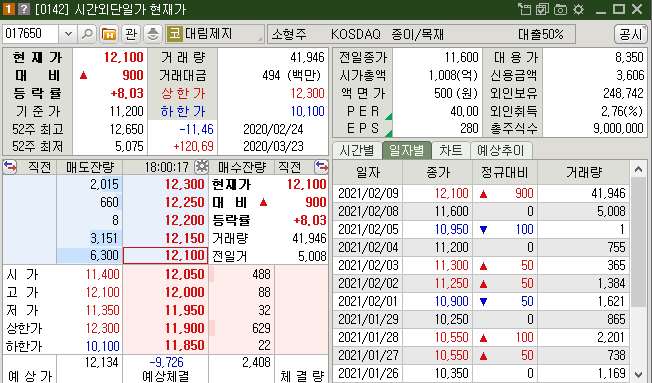Click the orange number 1 screen-group icon
The height and width of the screenshot is (383, 652).
point(9,9)
